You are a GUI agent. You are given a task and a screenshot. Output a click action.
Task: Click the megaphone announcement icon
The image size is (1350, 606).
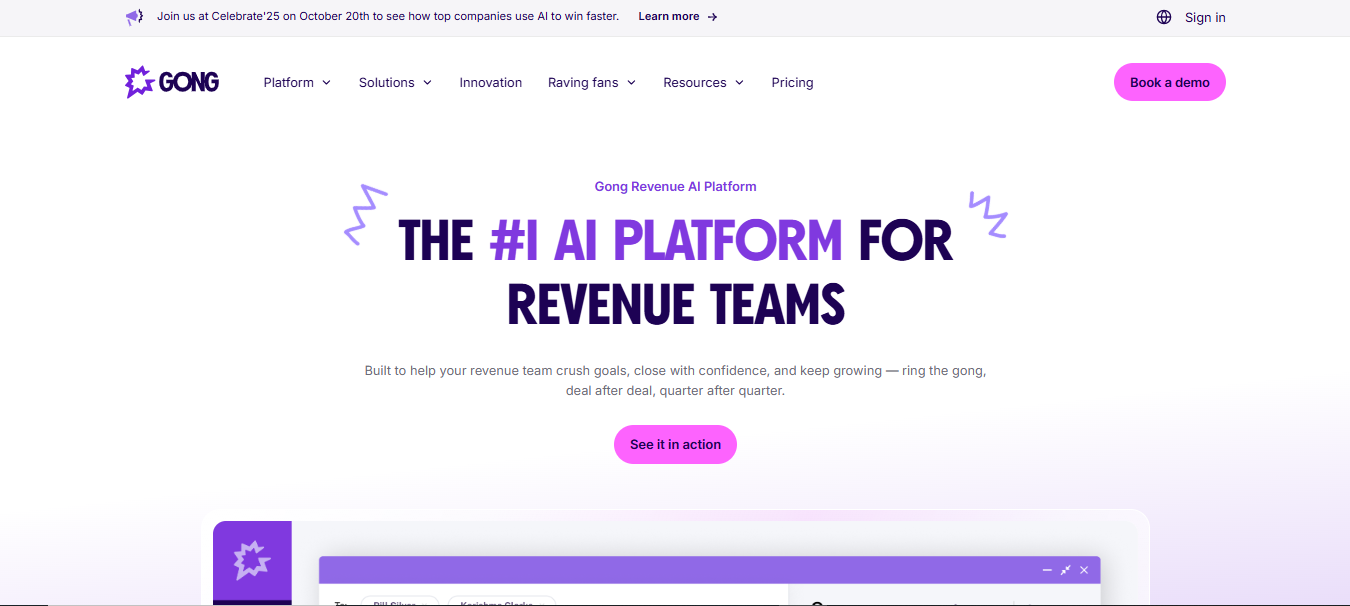click(134, 17)
